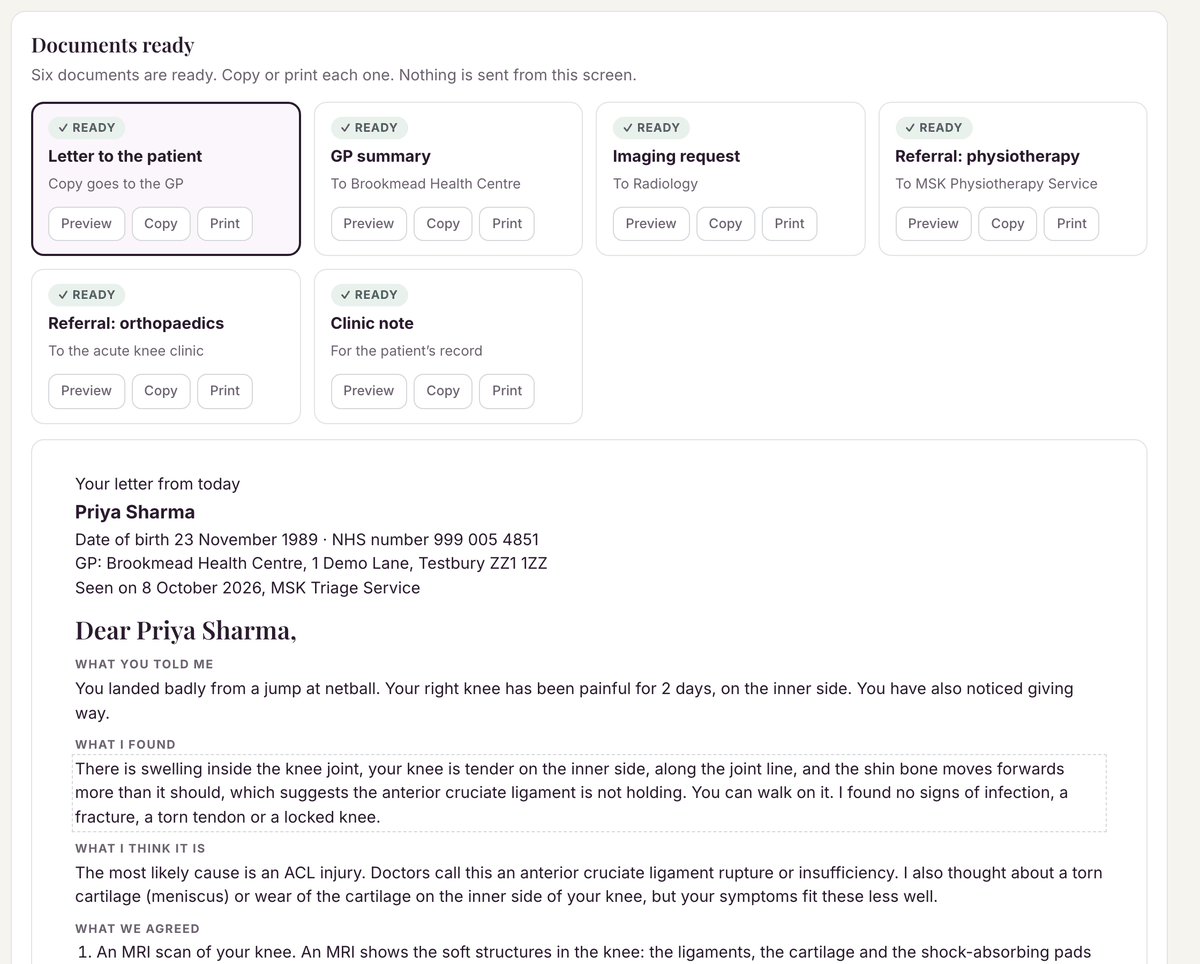1200x964 pixels.
Task: Copy the GP summary document
Action: [x=443, y=224]
